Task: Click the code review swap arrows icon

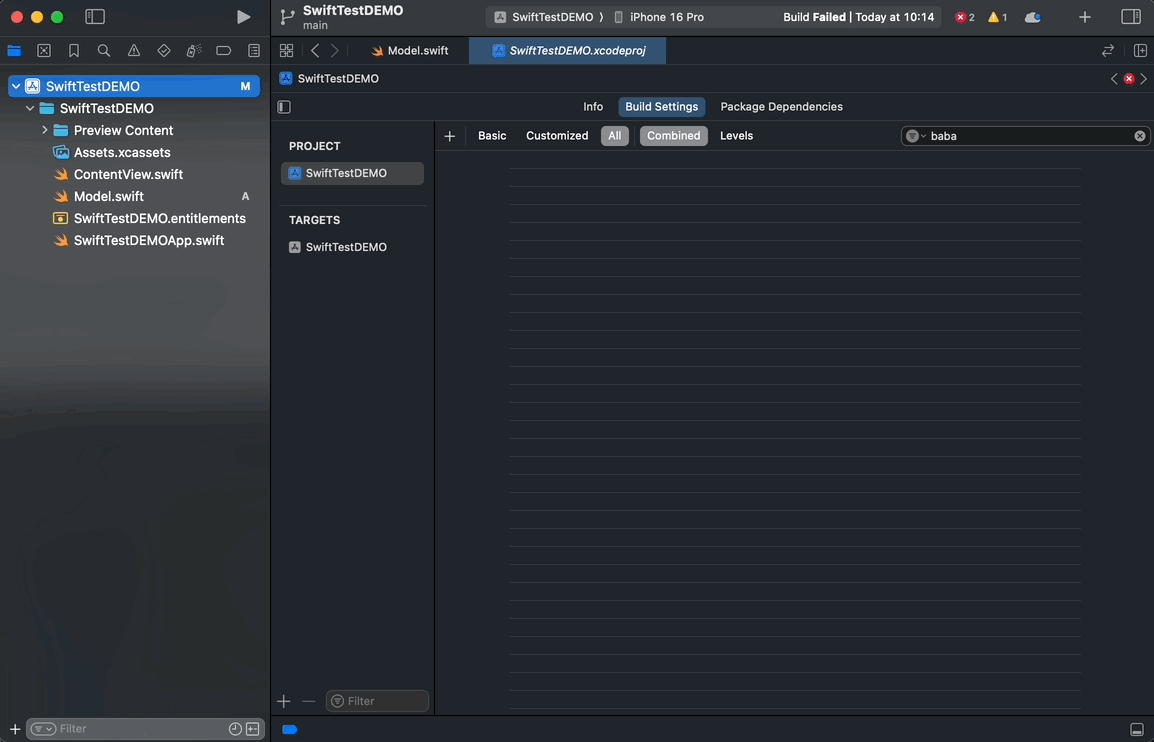Action: 1108,51
